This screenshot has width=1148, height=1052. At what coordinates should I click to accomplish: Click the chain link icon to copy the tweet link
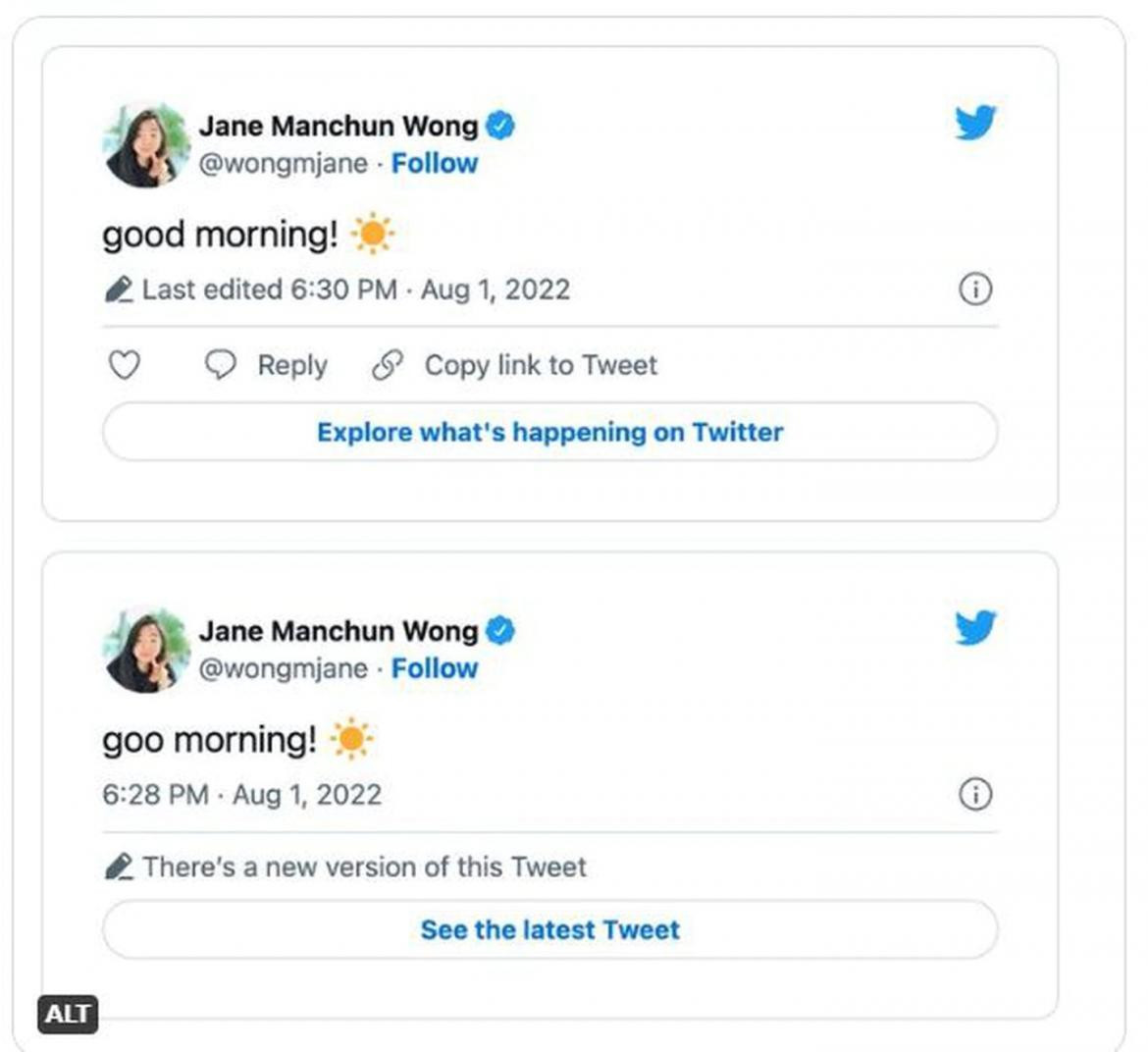coord(388,365)
